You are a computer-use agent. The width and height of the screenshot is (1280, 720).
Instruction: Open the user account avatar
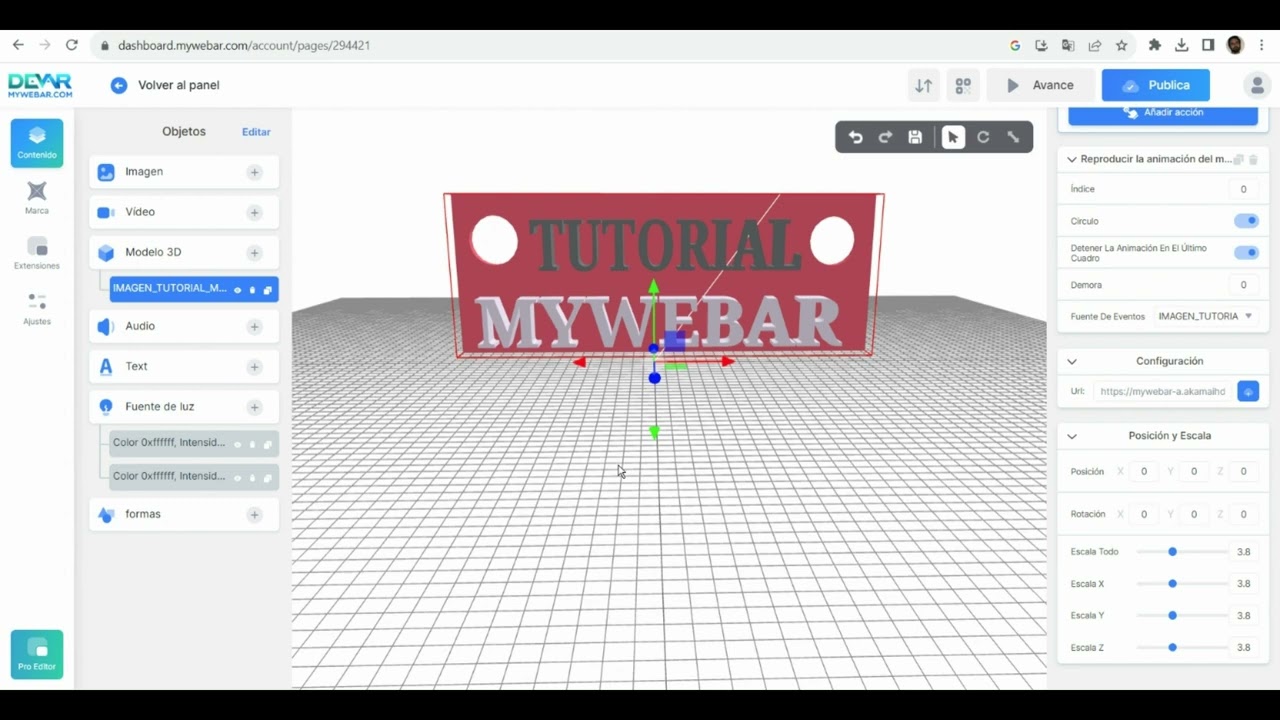[1256, 85]
